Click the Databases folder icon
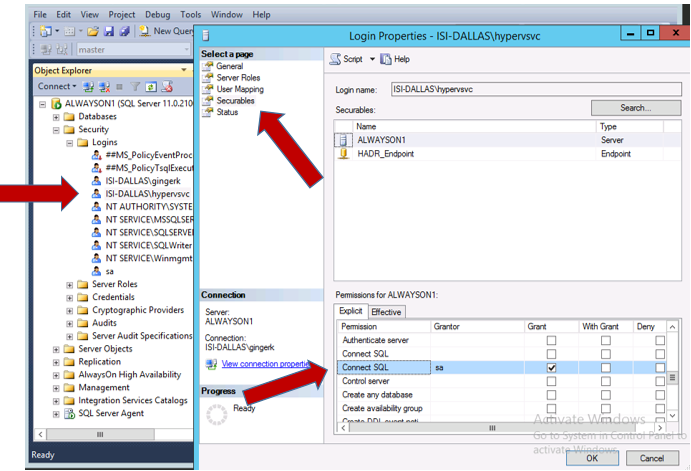The width and height of the screenshot is (691, 471). (x=69, y=116)
